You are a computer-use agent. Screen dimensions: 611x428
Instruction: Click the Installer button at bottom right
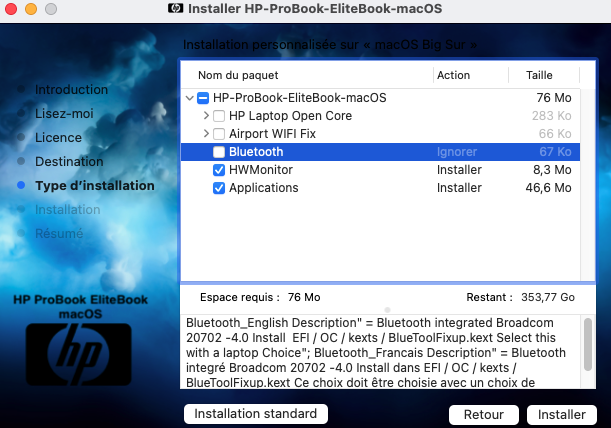coord(562,414)
